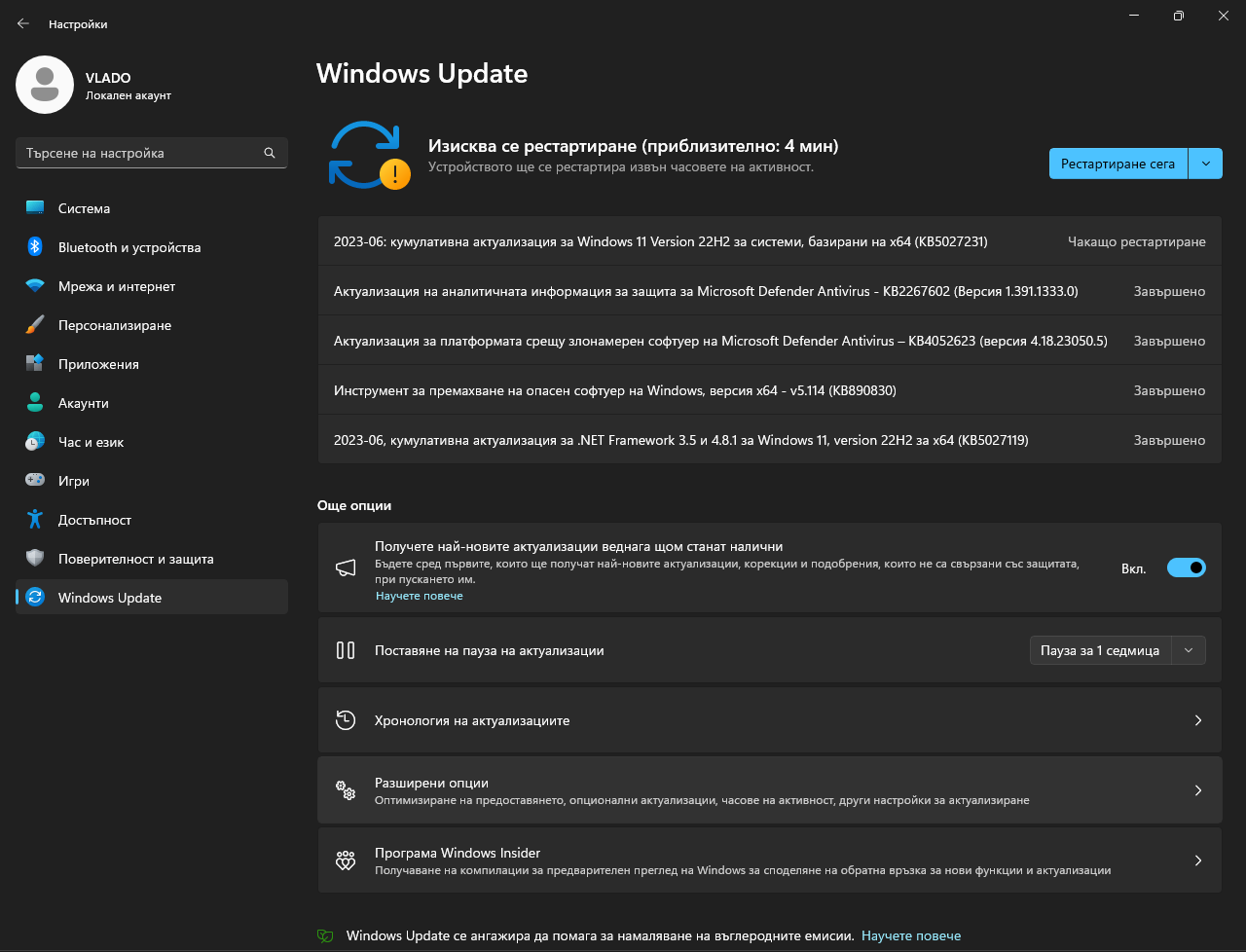Image resolution: width=1246 pixels, height=952 pixels.
Task: Navigate to Приложения in the sidebar
Action: [152, 364]
